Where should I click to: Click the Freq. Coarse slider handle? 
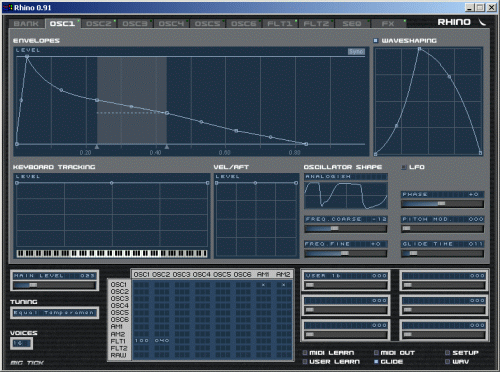point(334,228)
